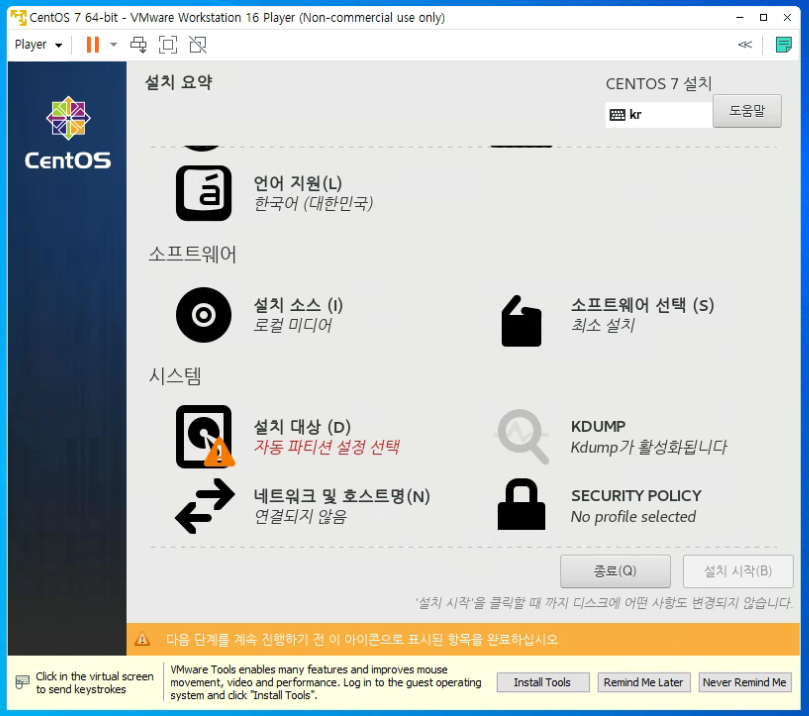Expand the power options dropdown arrow

114,45
